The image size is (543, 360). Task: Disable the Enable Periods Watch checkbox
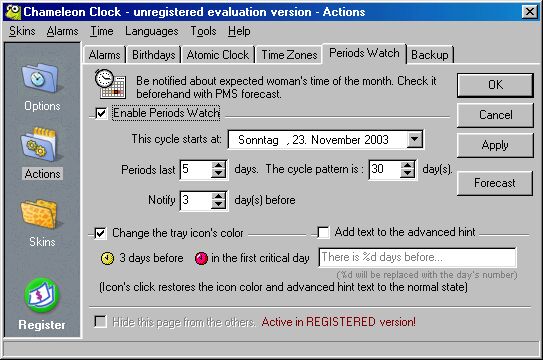(101, 113)
